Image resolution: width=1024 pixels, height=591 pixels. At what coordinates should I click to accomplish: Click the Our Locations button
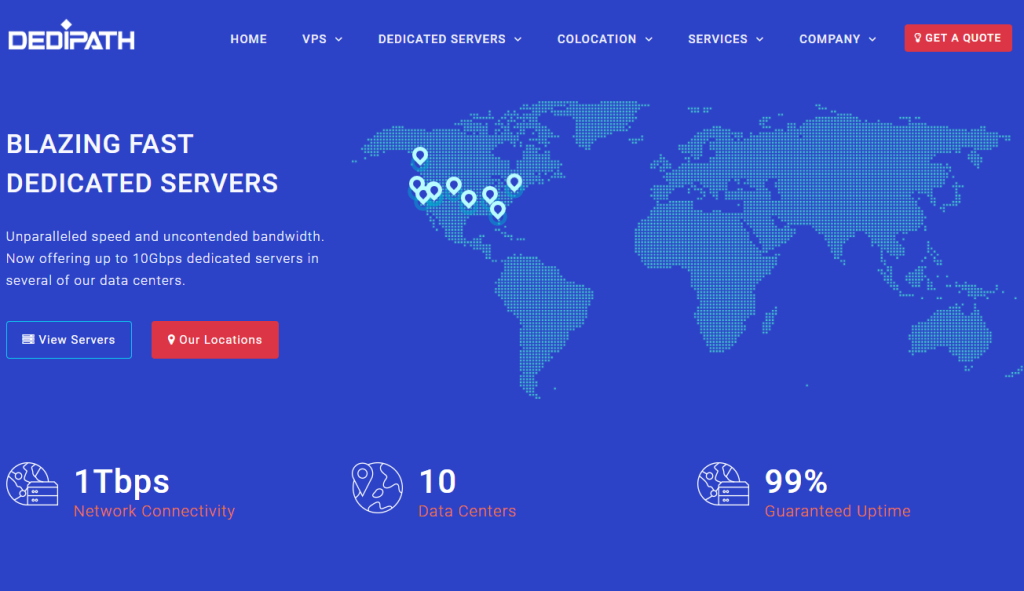coord(215,340)
